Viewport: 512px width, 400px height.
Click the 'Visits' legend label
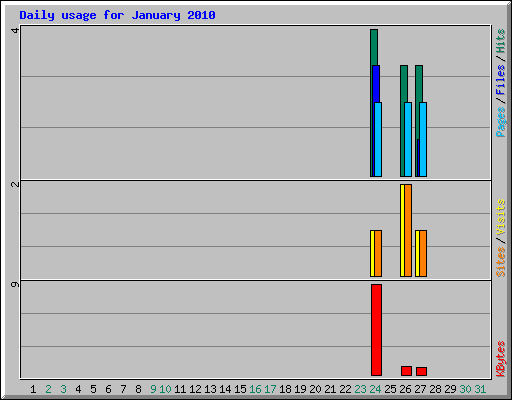501,218
